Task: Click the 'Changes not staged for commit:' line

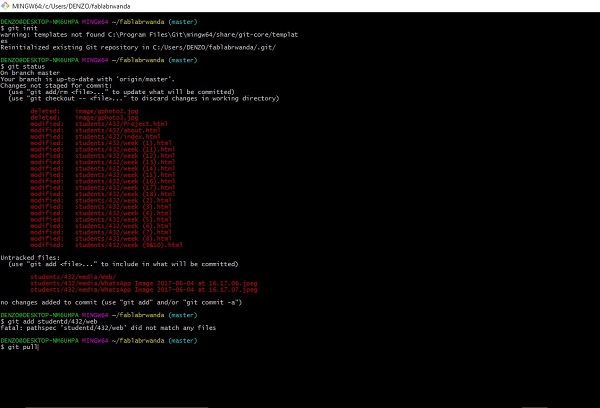Action: (x=56, y=86)
